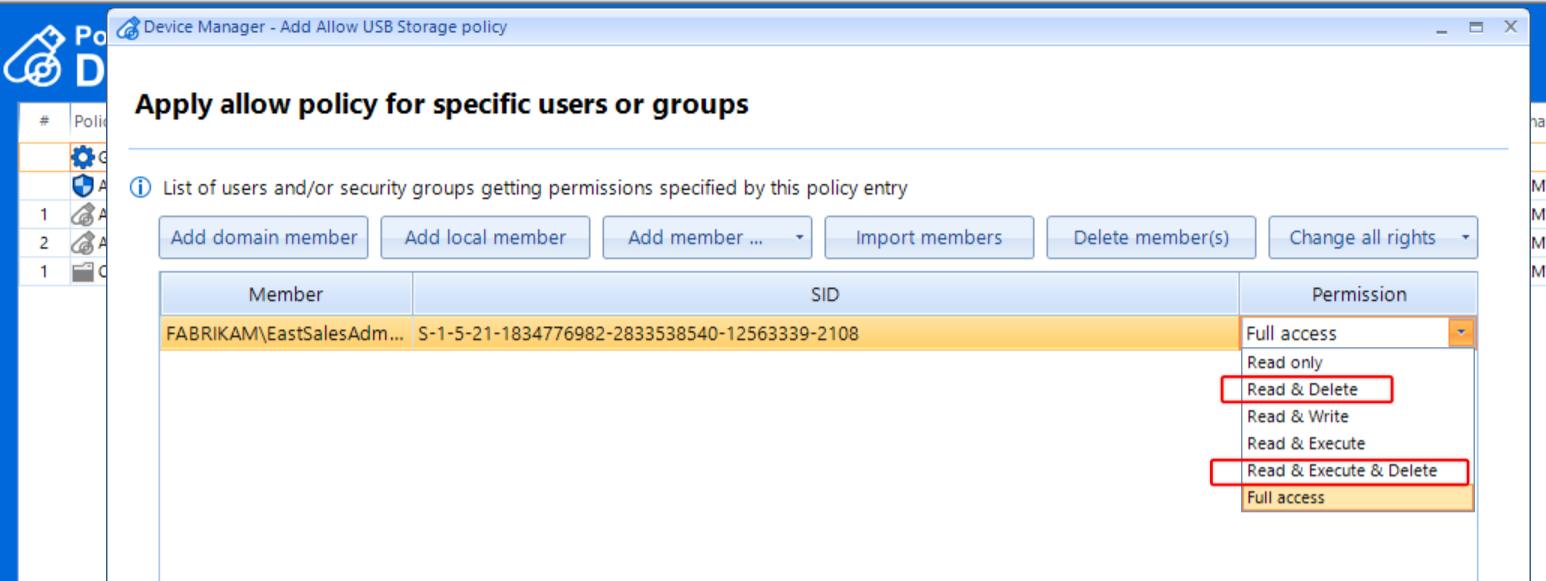Expand the Change all rights dropdown

click(1372, 238)
